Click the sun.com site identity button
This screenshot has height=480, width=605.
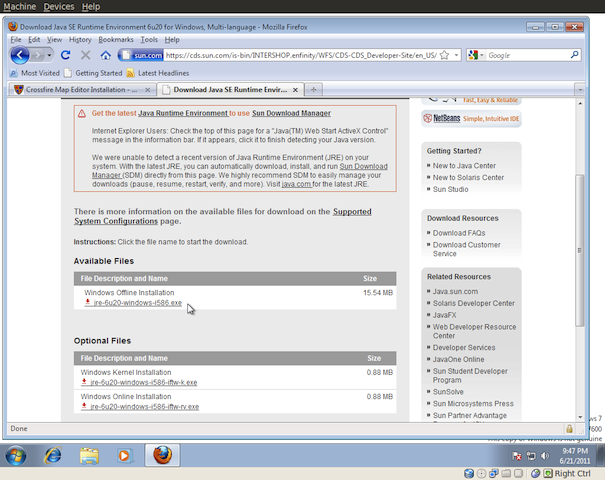pyautogui.click(x=140, y=56)
